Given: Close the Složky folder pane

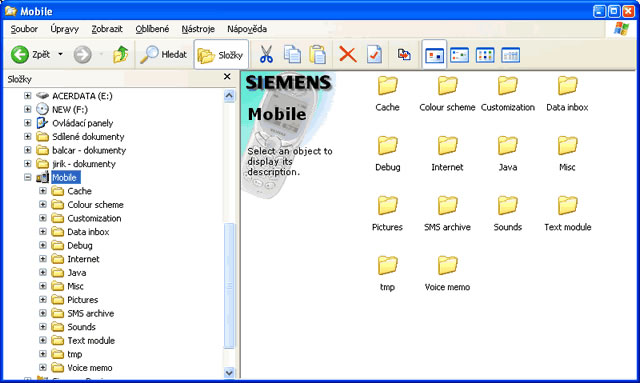Looking at the screenshot, I should (x=227, y=77).
